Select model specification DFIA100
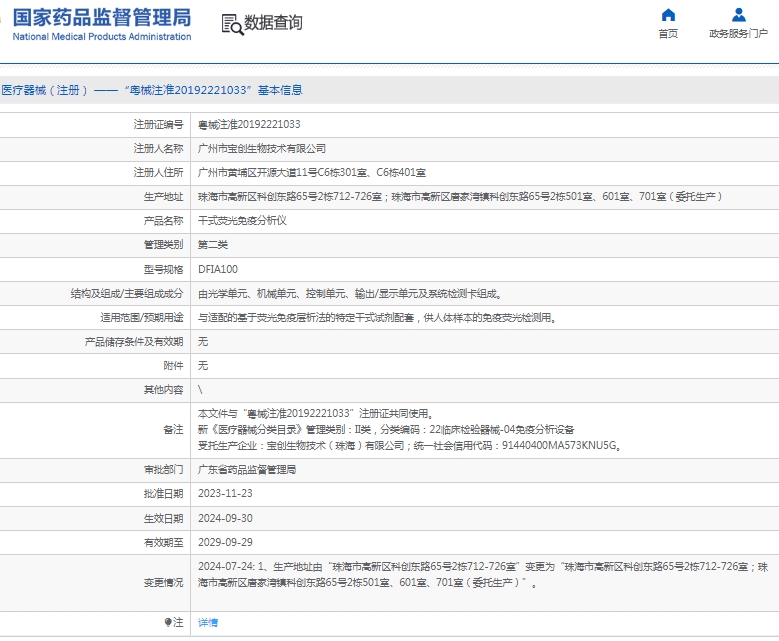This screenshot has height=641, width=779. (218, 269)
